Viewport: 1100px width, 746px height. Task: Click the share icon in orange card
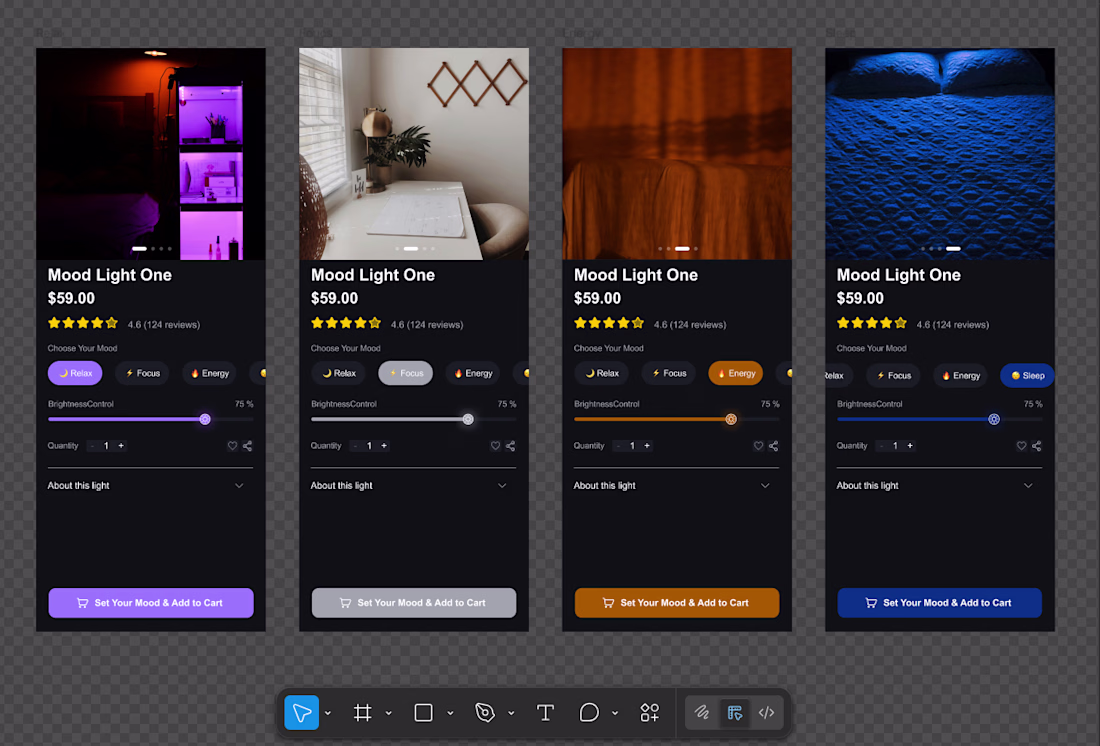(x=774, y=446)
